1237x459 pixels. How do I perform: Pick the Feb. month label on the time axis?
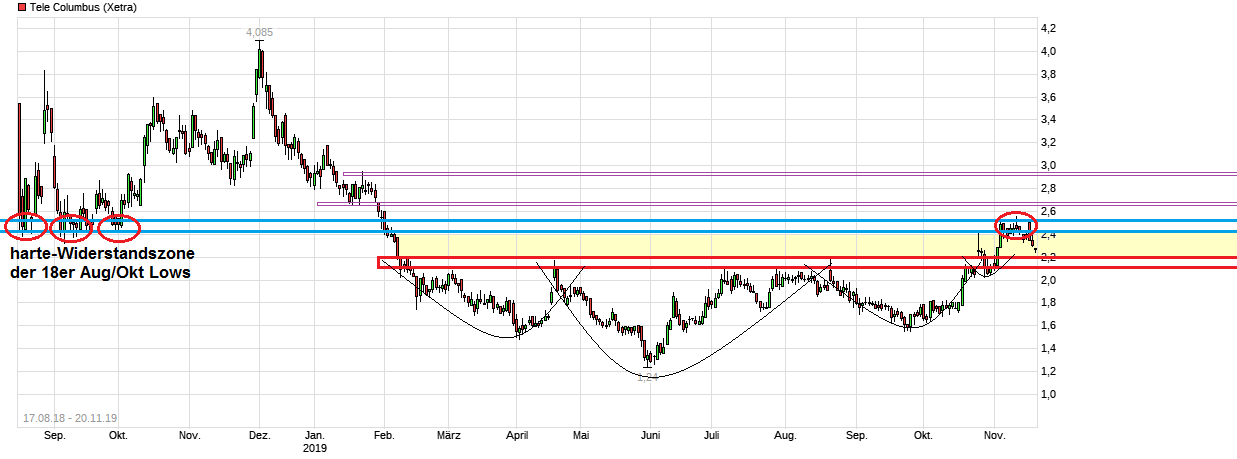tap(383, 436)
